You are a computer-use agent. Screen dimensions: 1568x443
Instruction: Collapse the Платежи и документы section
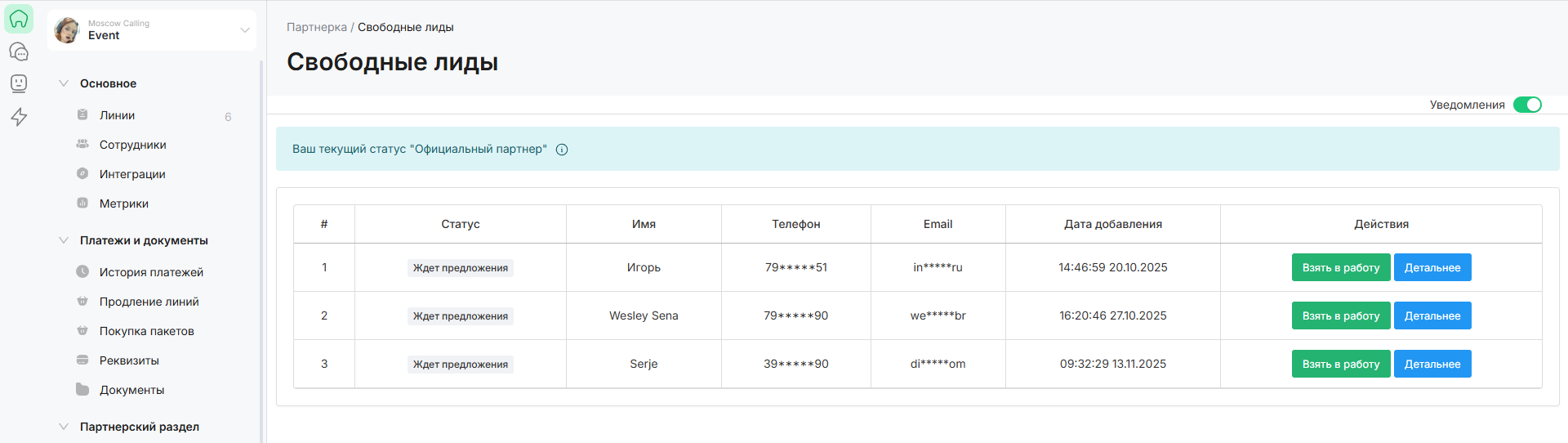pyautogui.click(x=64, y=240)
